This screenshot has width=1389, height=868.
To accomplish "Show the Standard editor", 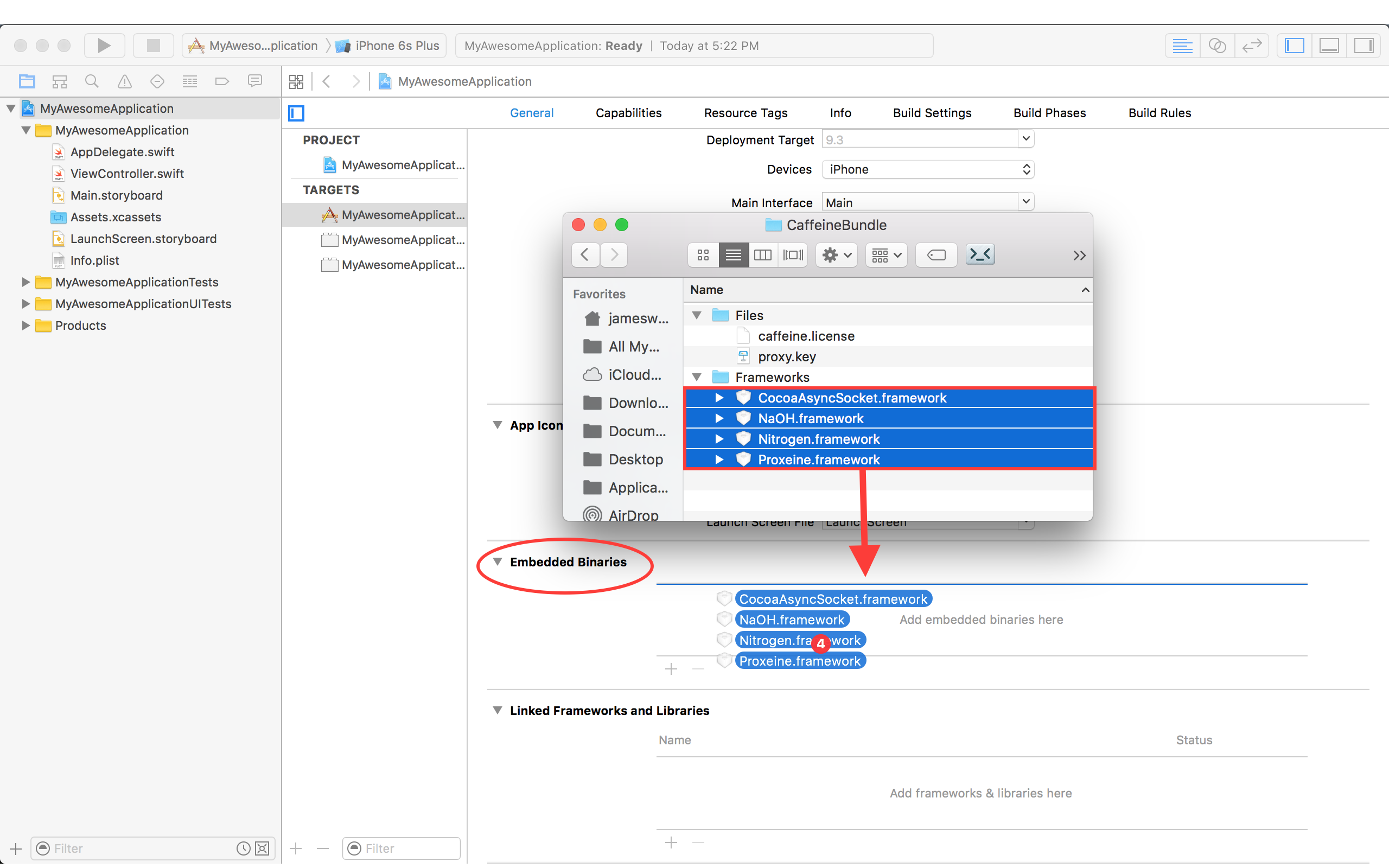I will (x=1182, y=46).
